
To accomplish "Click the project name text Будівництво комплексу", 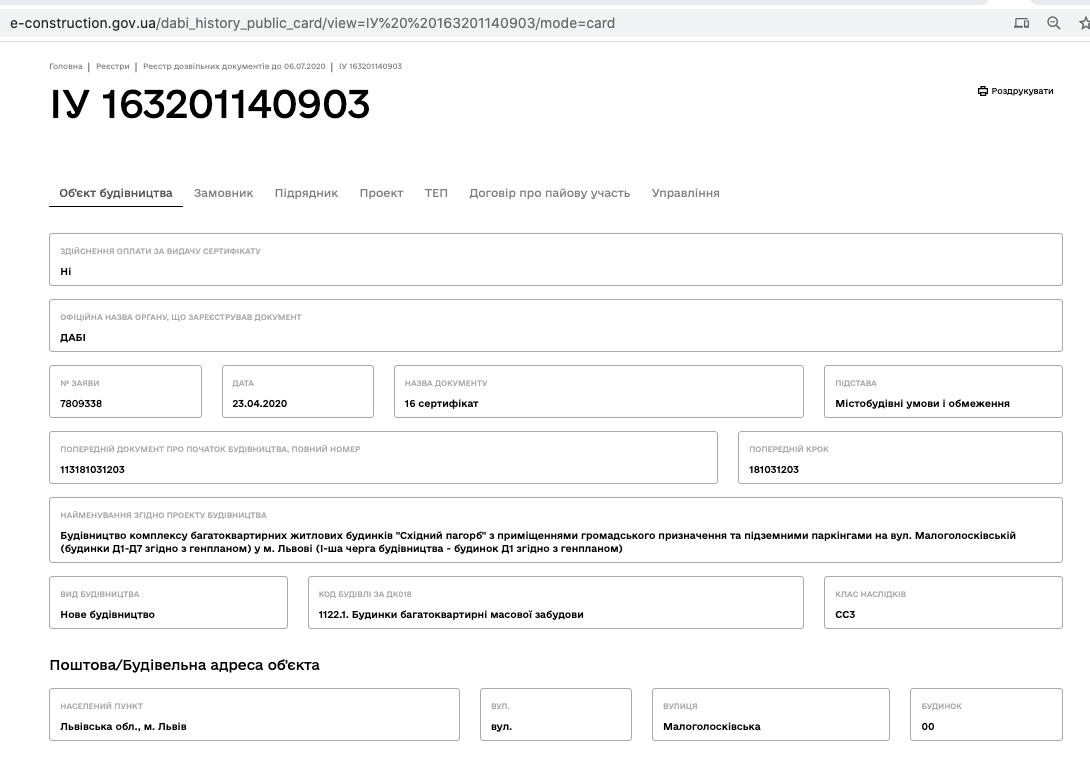I will 538,542.
